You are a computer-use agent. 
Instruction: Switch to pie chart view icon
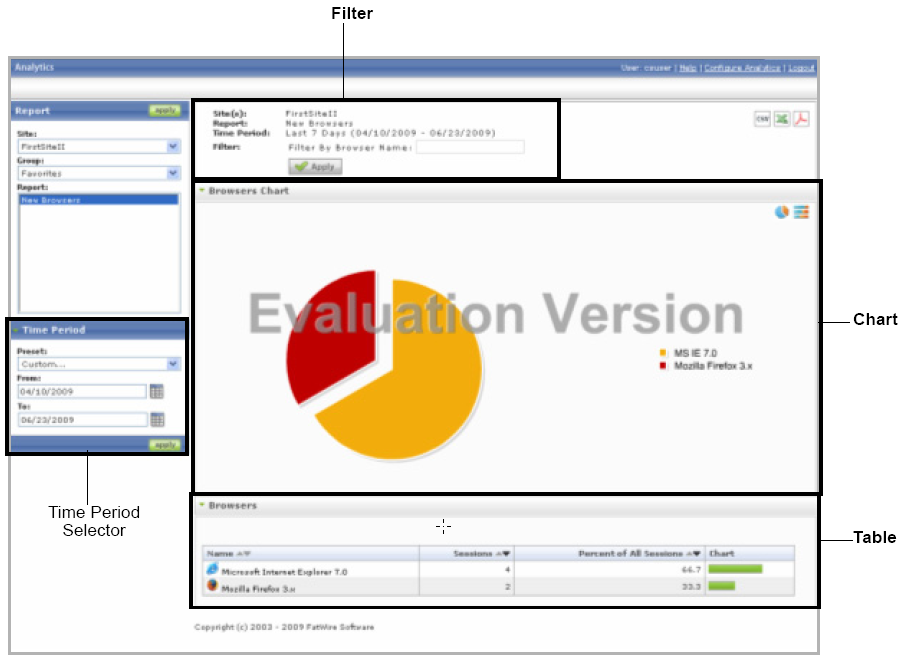[x=781, y=212]
